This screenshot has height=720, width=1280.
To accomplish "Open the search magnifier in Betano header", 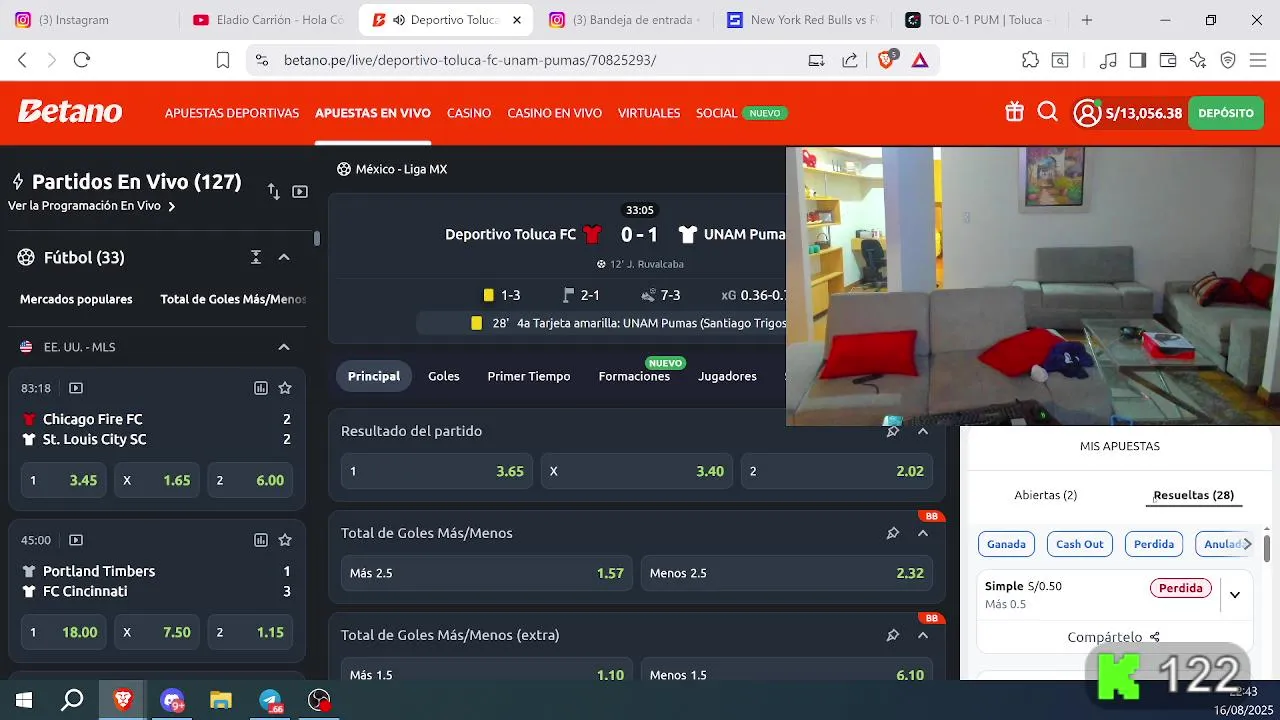I will [1047, 112].
